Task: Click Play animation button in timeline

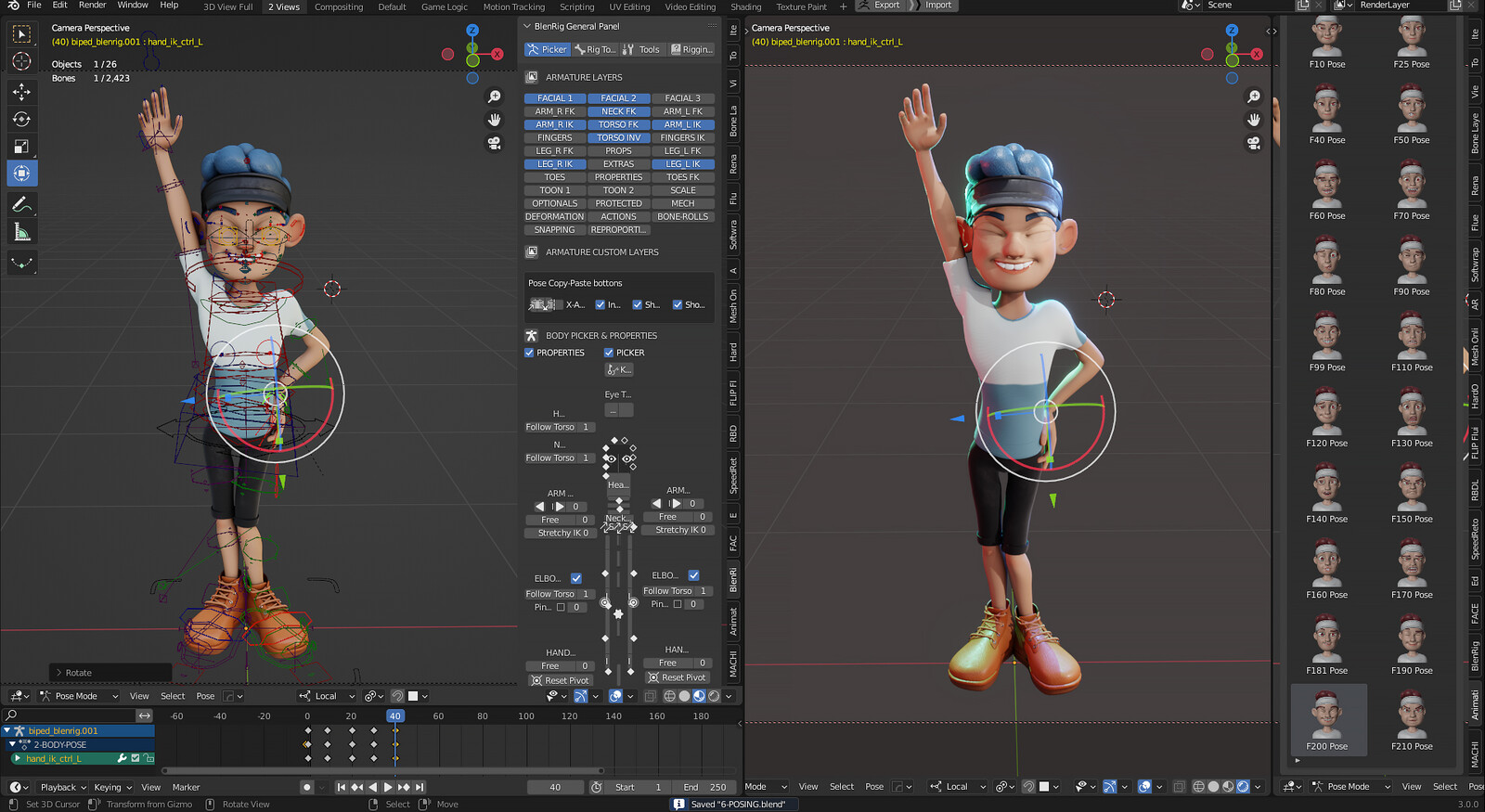Action: 388,787
